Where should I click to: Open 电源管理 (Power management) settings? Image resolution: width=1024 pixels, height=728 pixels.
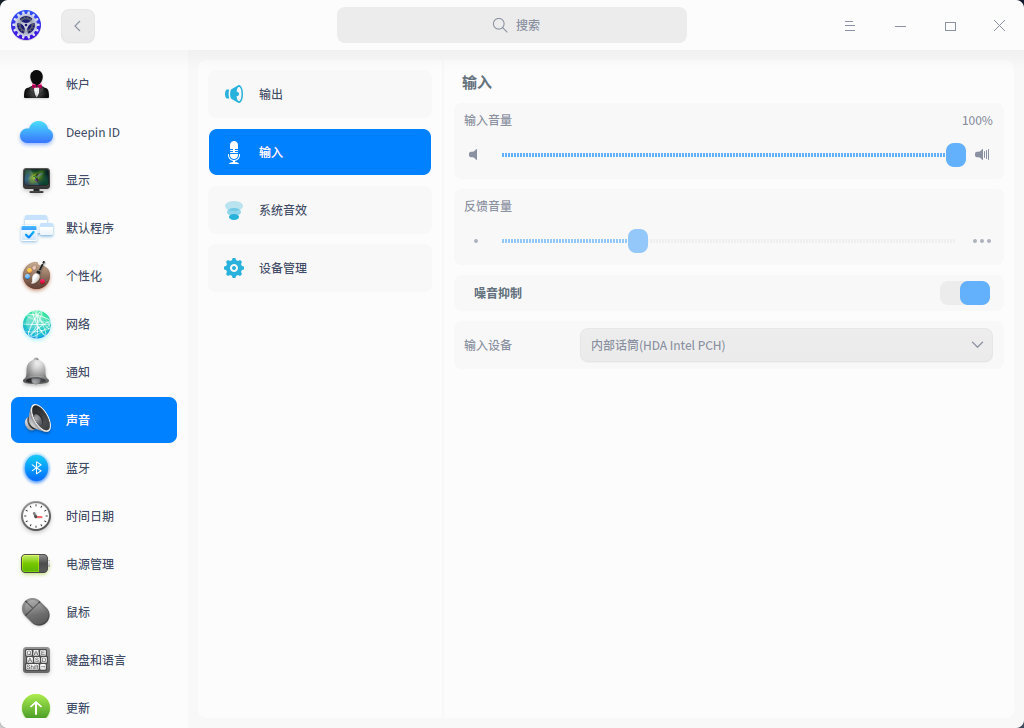point(37,564)
